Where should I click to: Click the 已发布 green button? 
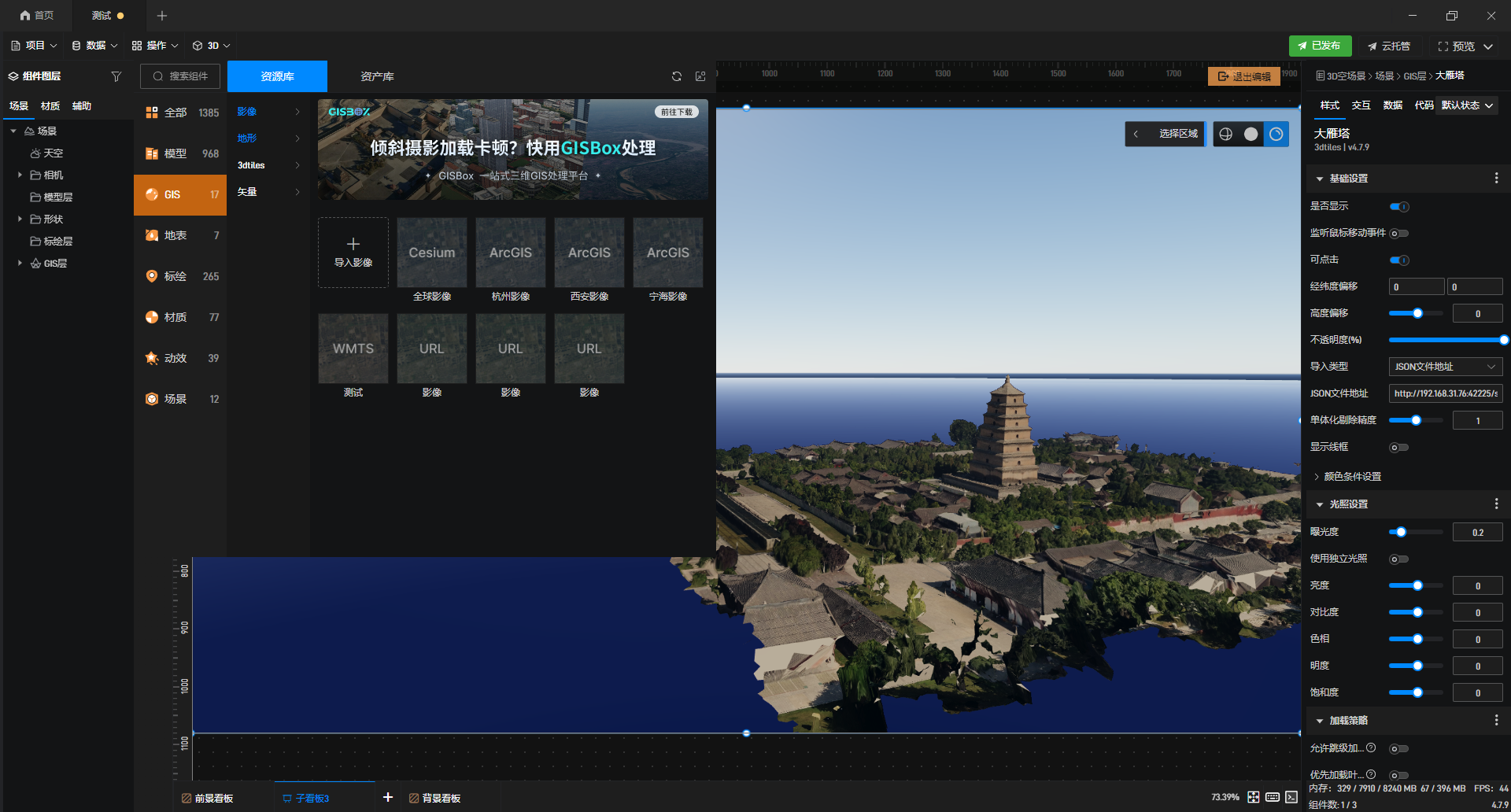click(1320, 46)
